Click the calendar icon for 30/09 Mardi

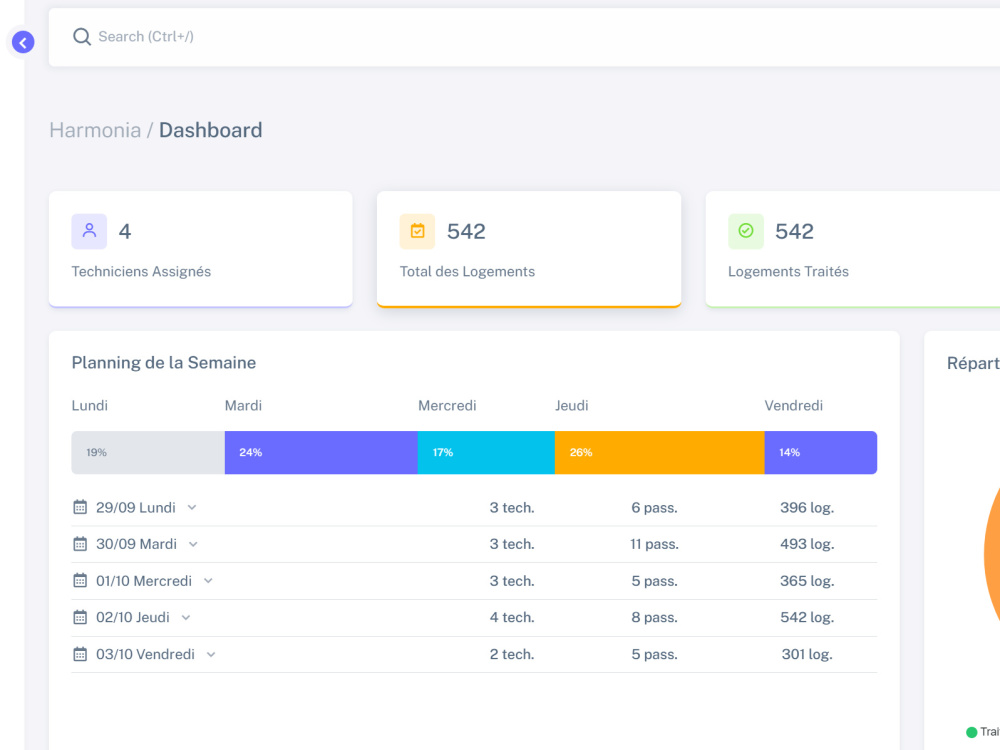(80, 544)
